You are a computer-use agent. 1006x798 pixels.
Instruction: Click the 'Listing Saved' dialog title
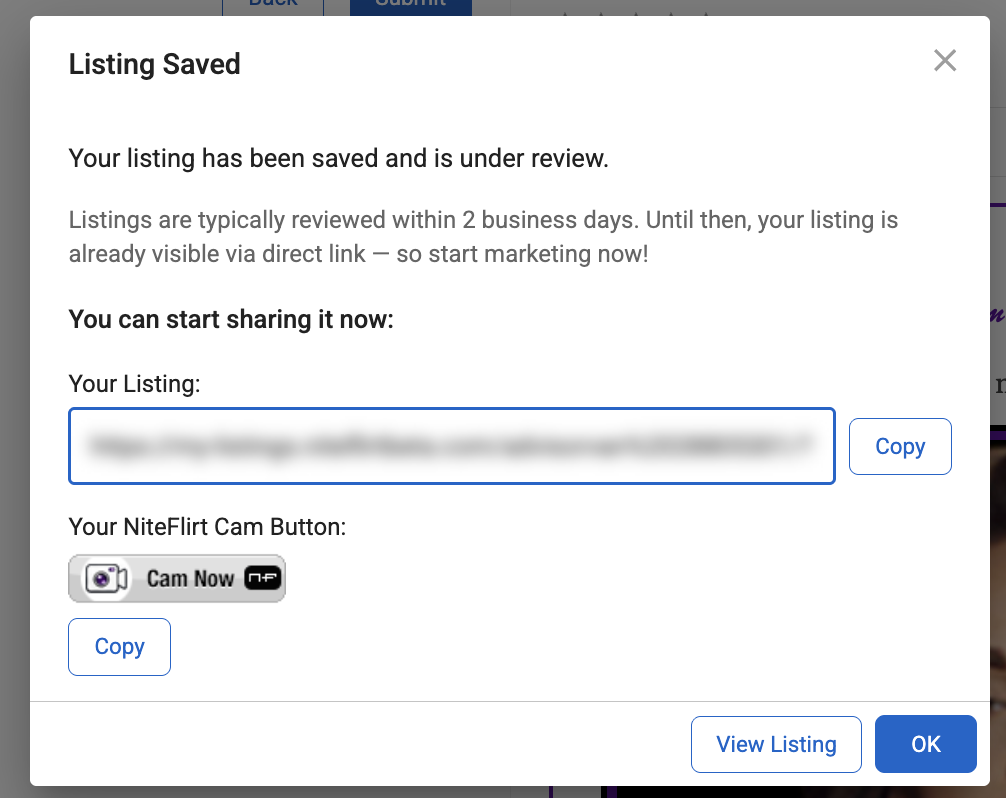click(x=155, y=64)
